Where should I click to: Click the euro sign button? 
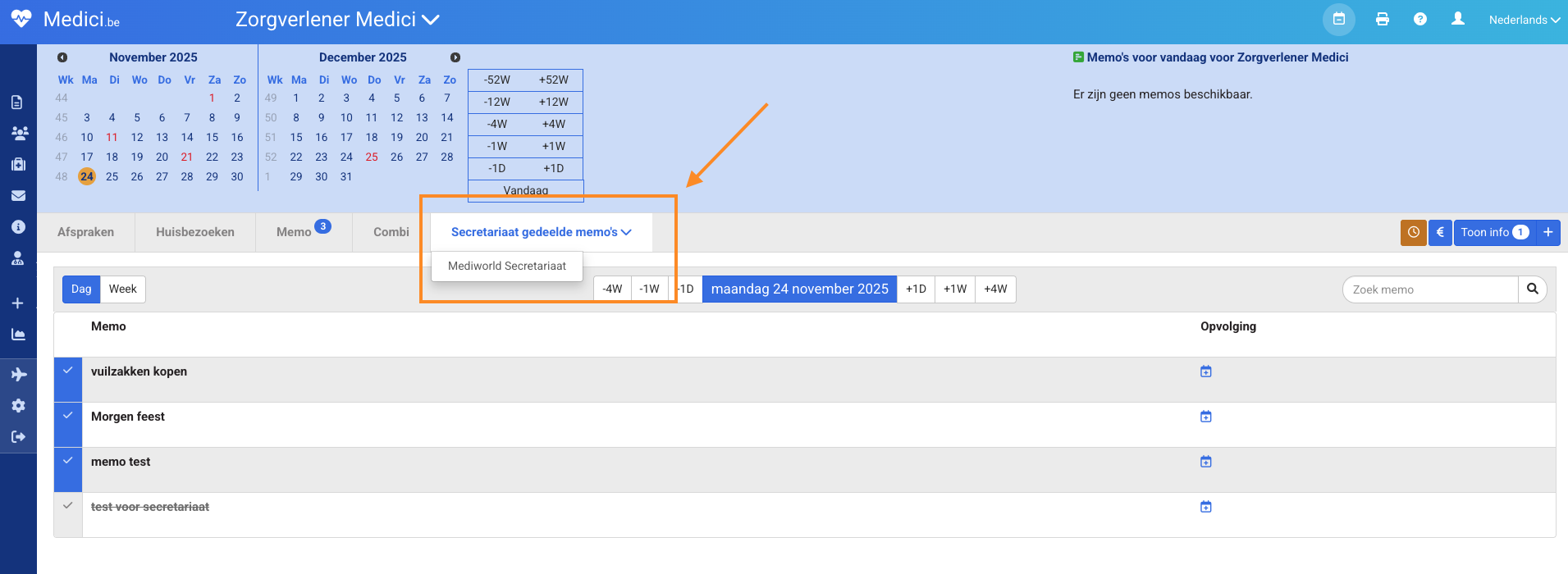(x=1440, y=233)
